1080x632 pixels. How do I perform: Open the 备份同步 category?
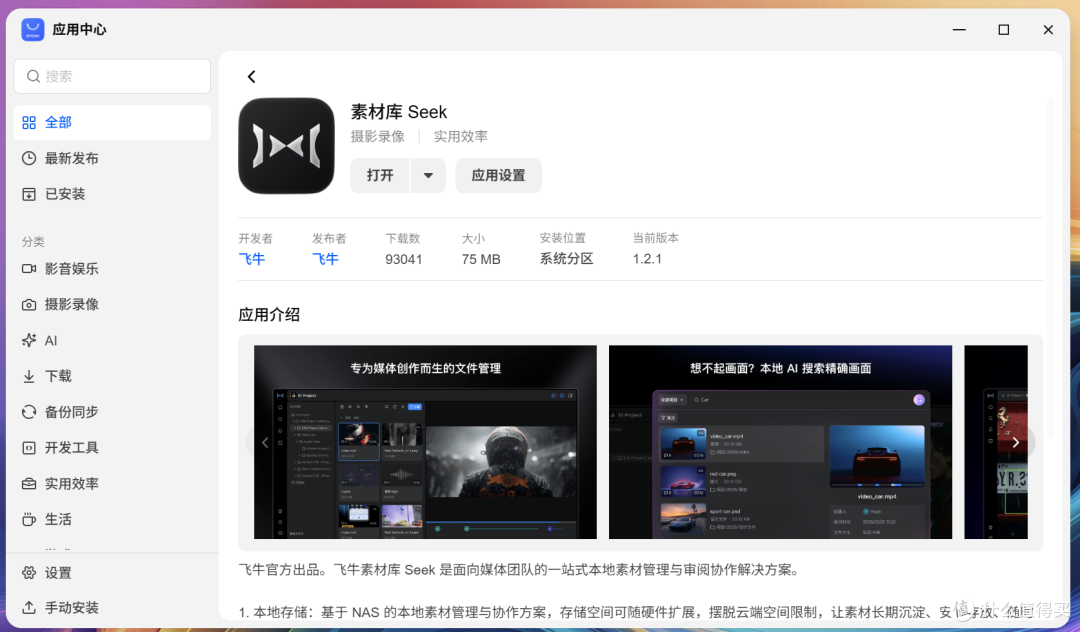[x=112, y=412]
